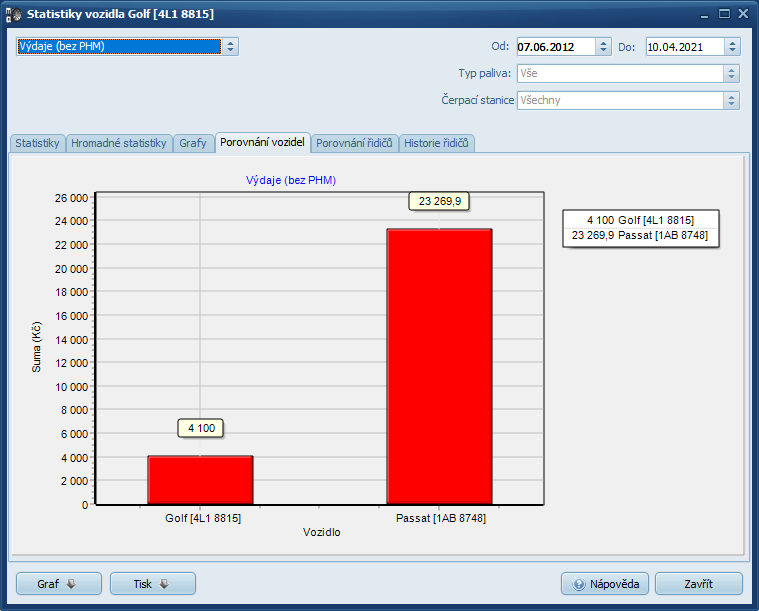The width and height of the screenshot is (759, 611).
Task: Expand the statistic type combo arrow
Action: click(230, 46)
